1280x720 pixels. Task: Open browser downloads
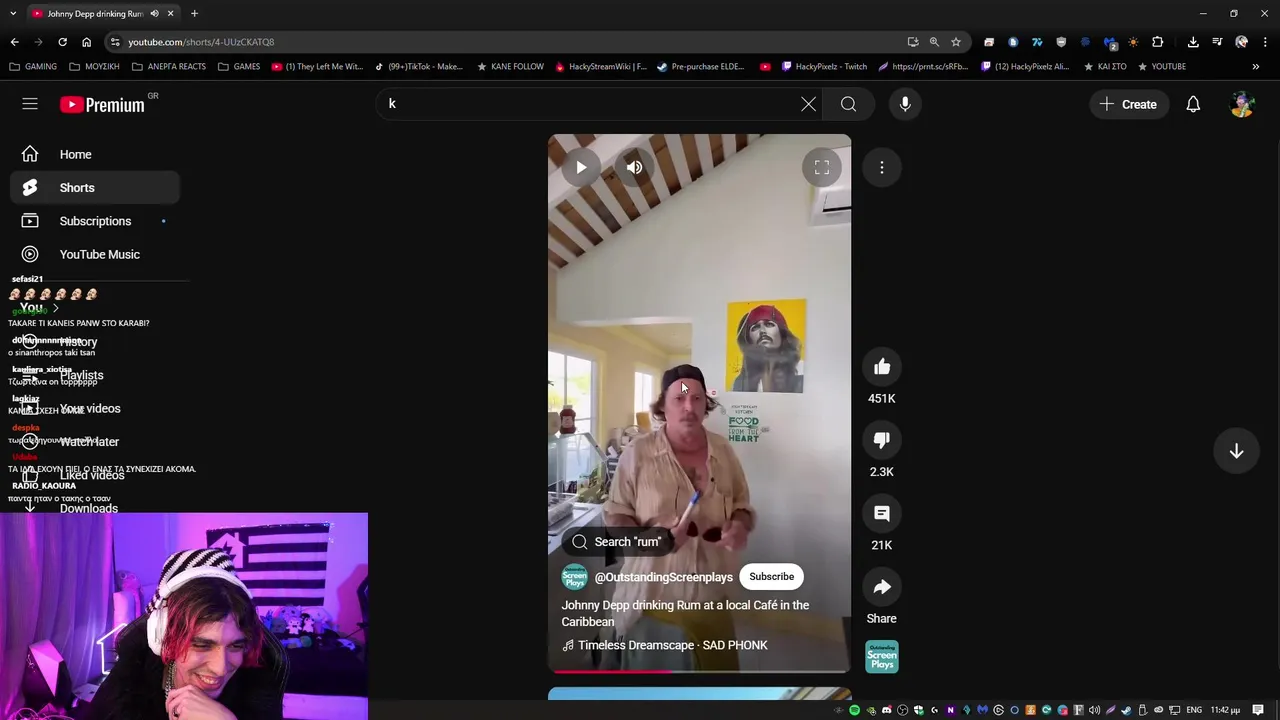[x=1193, y=42]
